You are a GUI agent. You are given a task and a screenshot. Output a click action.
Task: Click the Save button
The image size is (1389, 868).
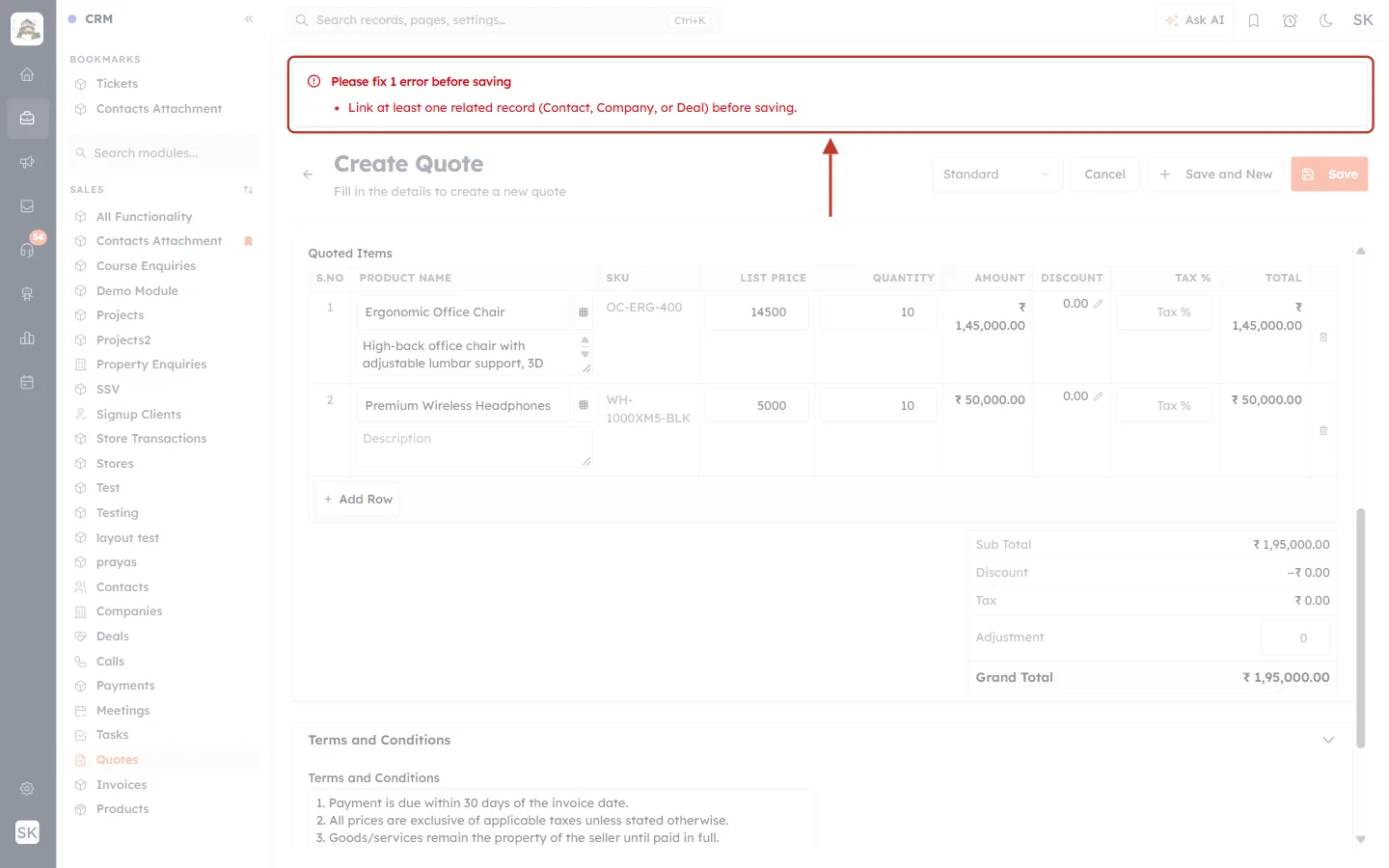pyautogui.click(x=1329, y=175)
